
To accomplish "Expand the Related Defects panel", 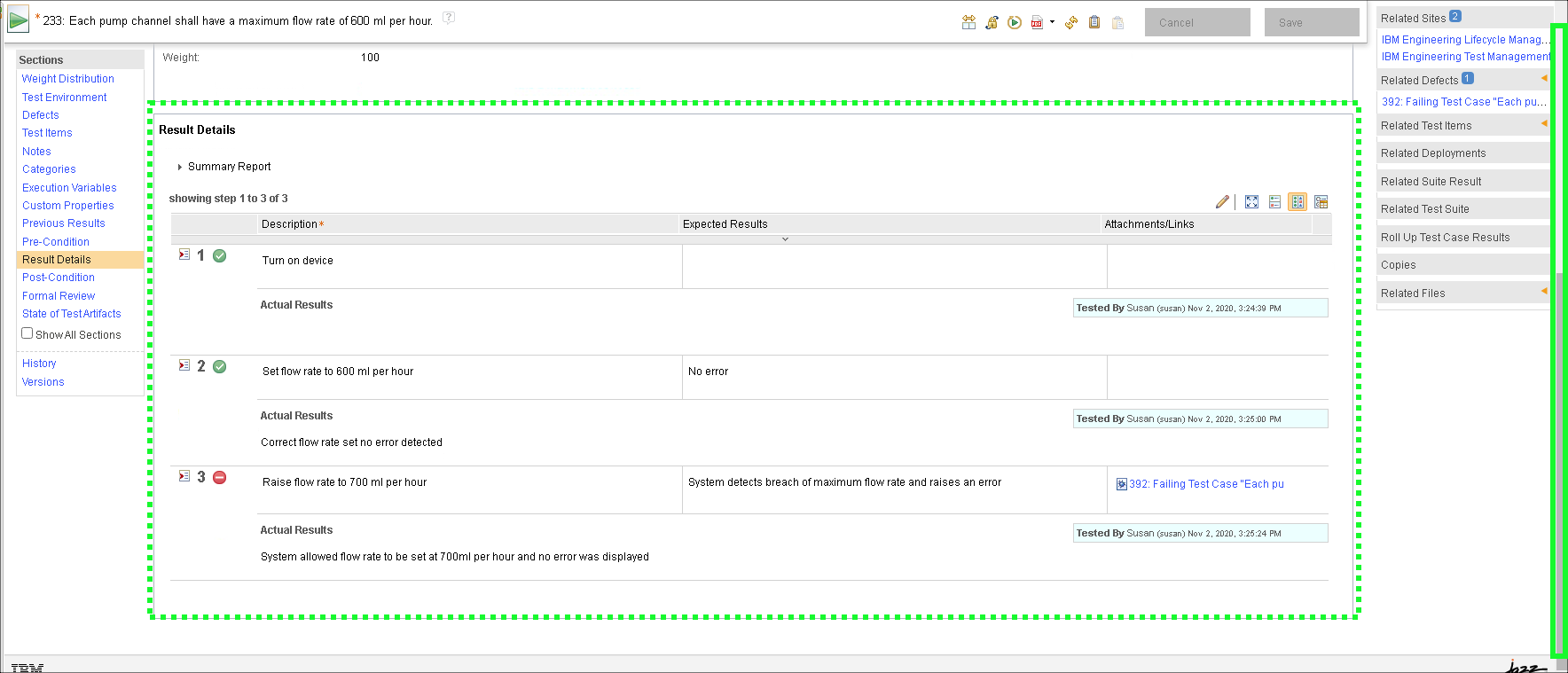I will click(x=1419, y=80).
